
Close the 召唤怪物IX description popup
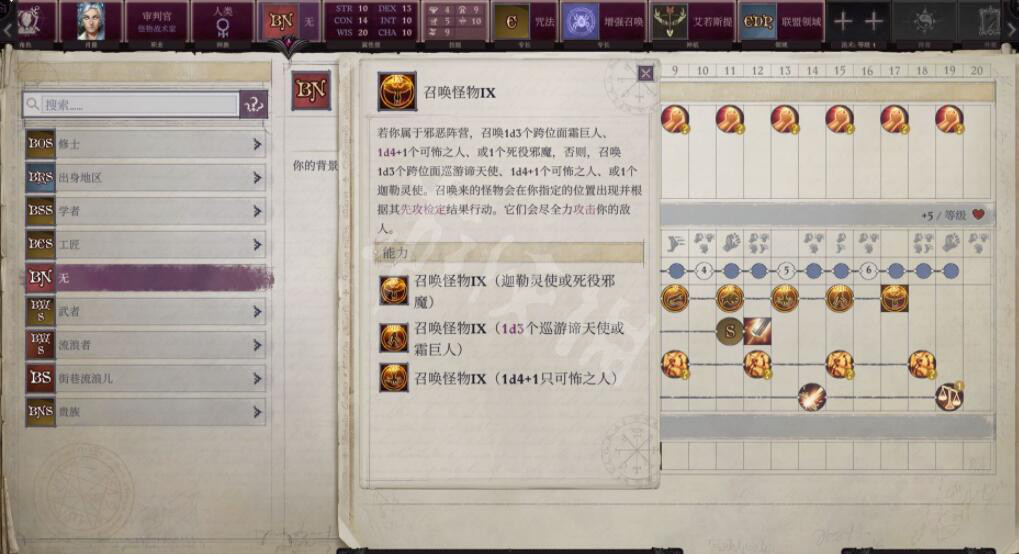point(645,73)
